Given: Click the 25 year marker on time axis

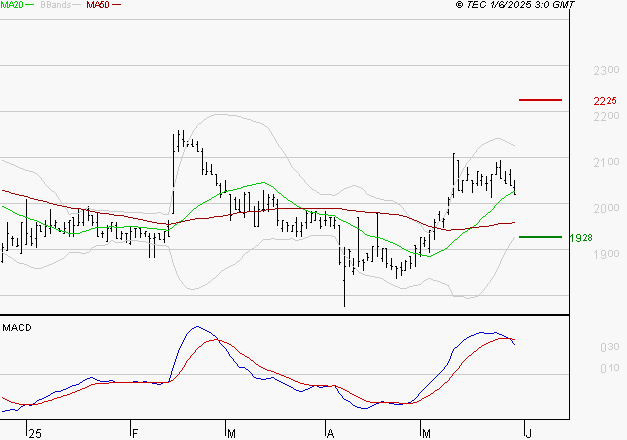Looking at the screenshot, I should point(35,433).
